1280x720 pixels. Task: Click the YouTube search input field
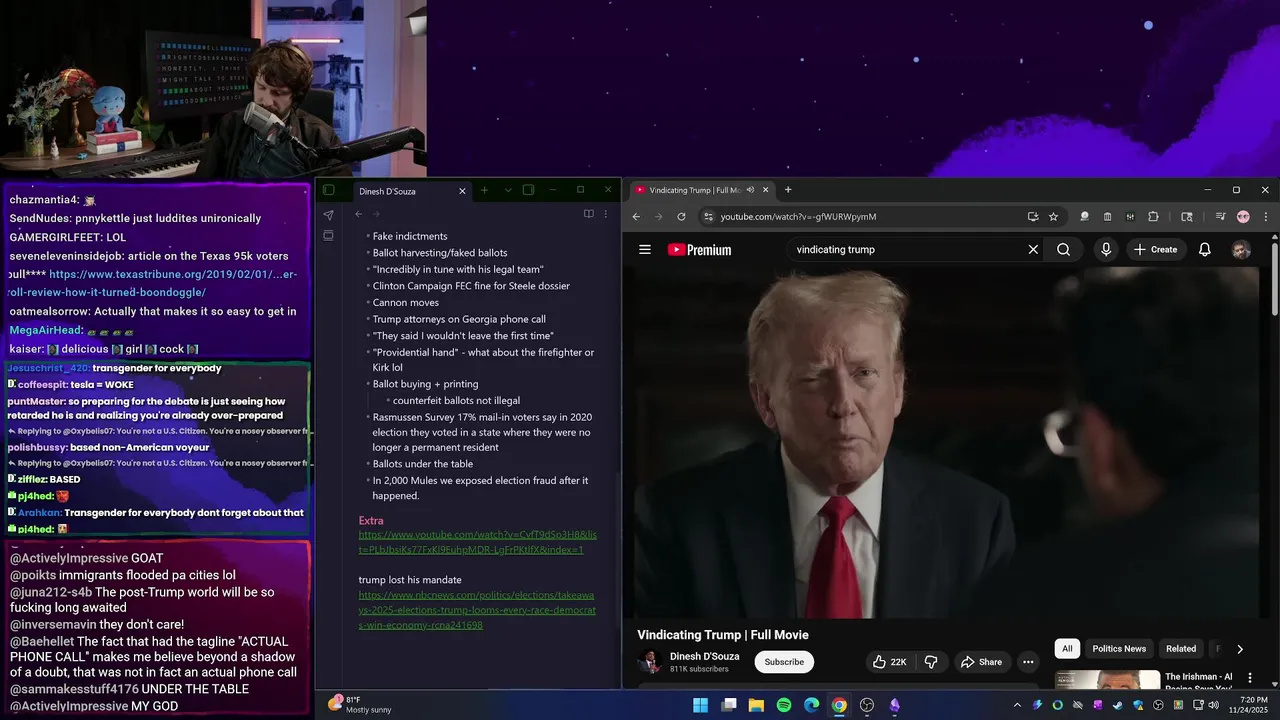tap(905, 250)
